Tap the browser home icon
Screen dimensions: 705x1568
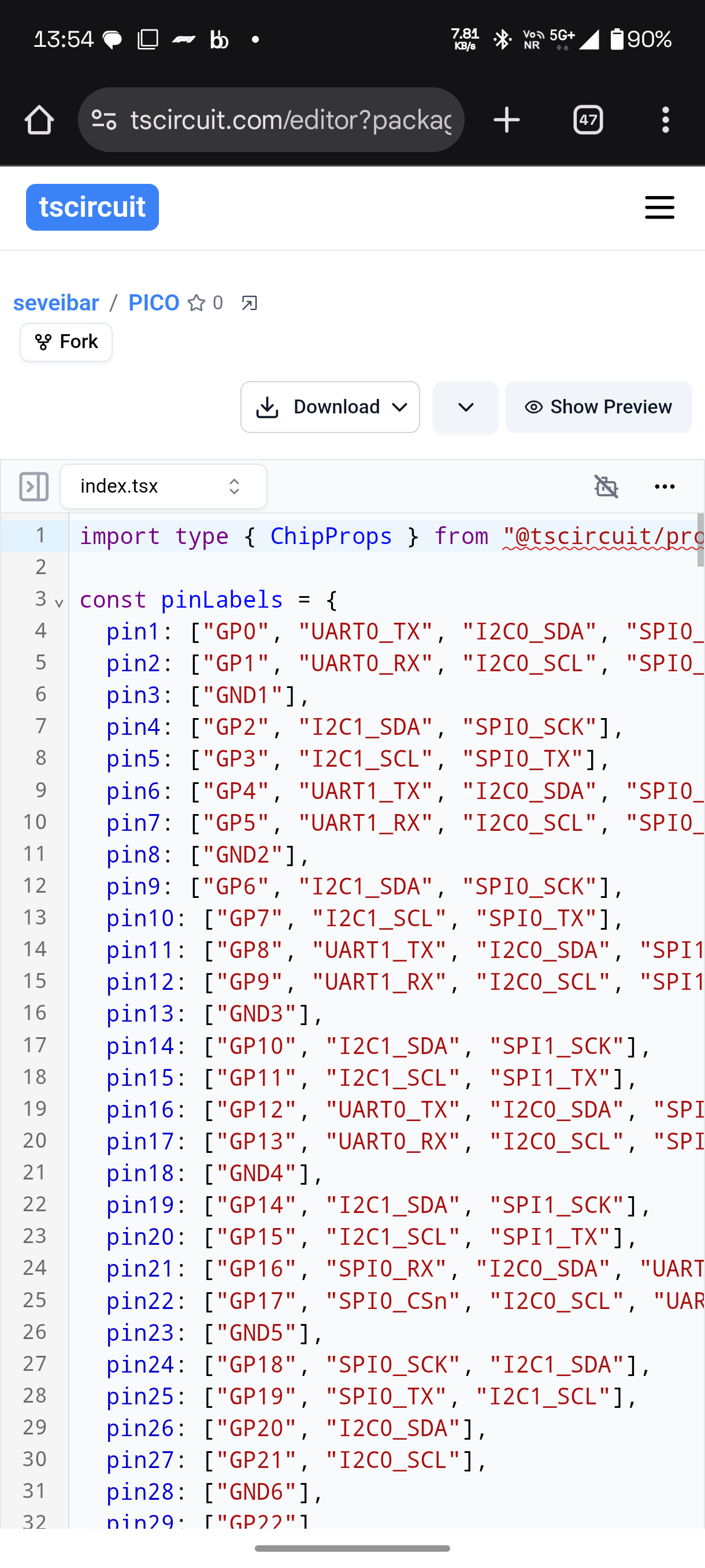click(x=39, y=120)
